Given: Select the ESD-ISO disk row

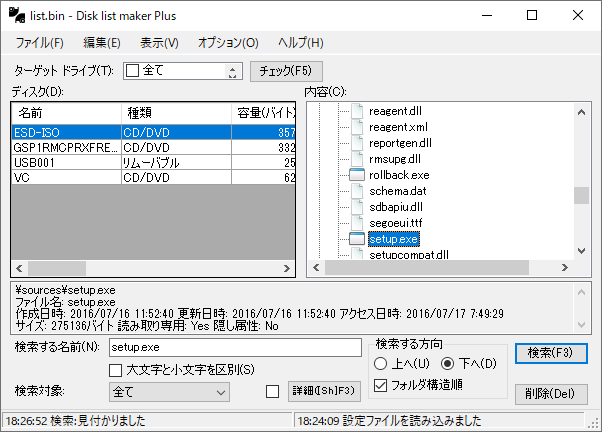Looking at the screenshot, I should pyautogui.click(x=154, y=132).
